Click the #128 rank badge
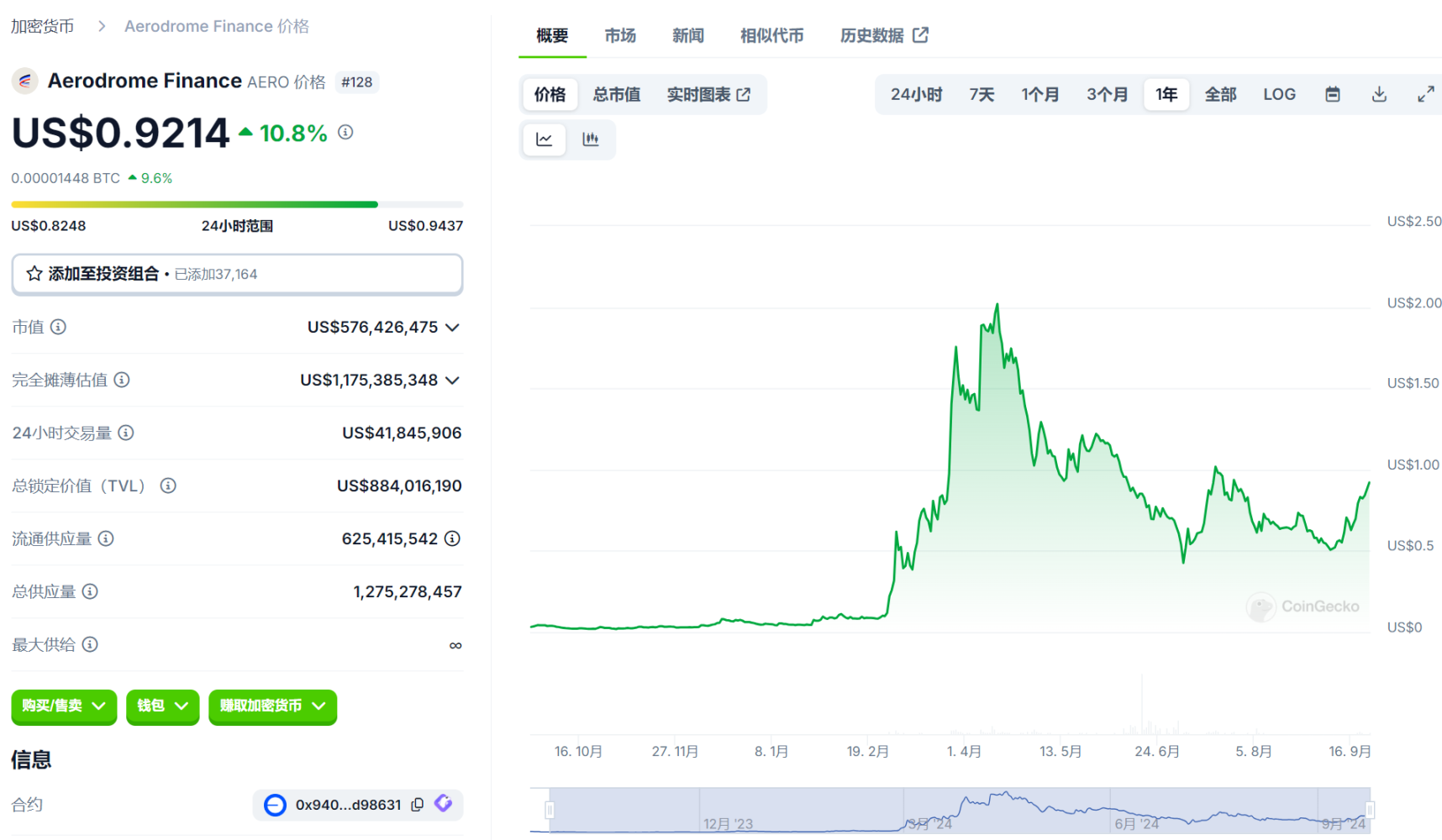This screenshot has height=840, width=1442. (x=357, y=82)
